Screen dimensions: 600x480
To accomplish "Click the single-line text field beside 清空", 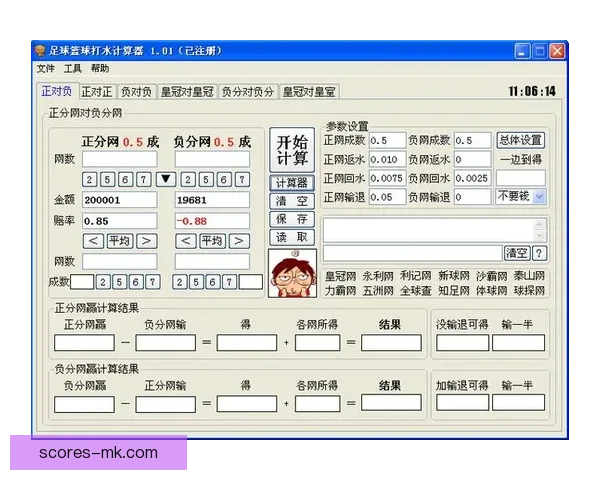I will pyautogui.click(x=412, y=253).
